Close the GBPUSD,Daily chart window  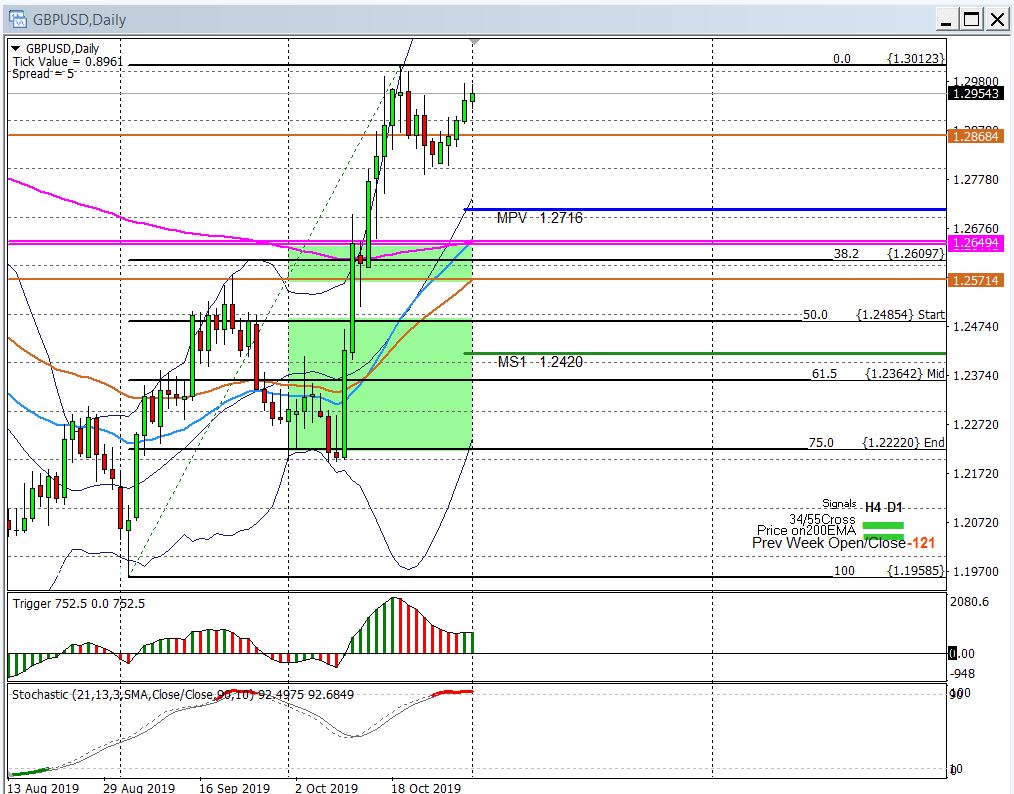pos(997,17)
